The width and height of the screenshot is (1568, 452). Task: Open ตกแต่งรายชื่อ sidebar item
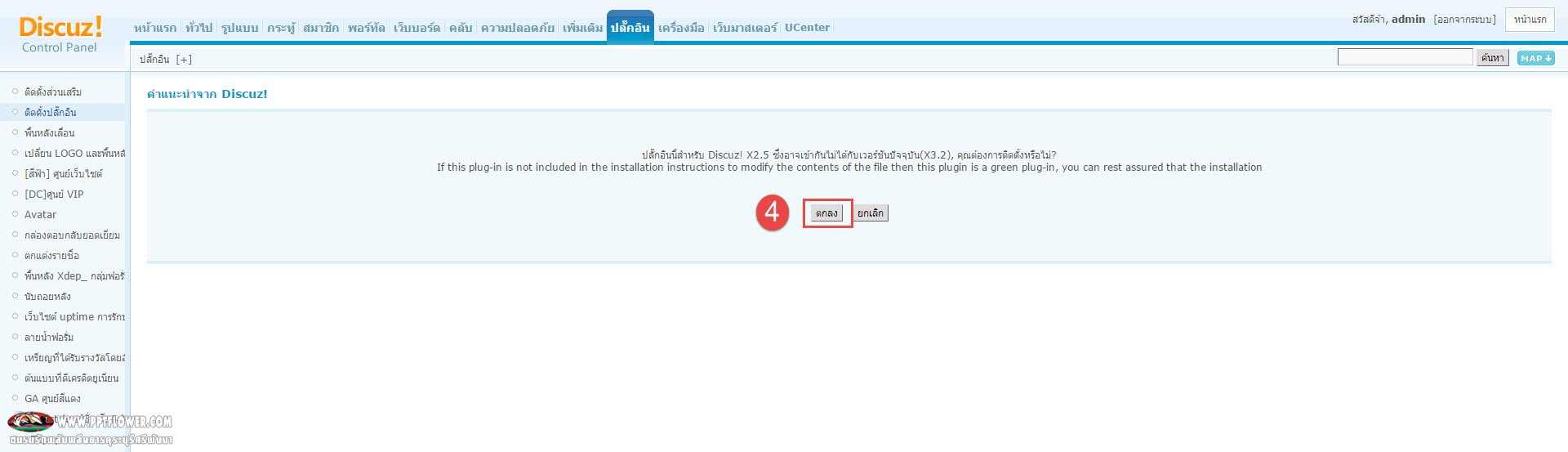pos(51,255)
